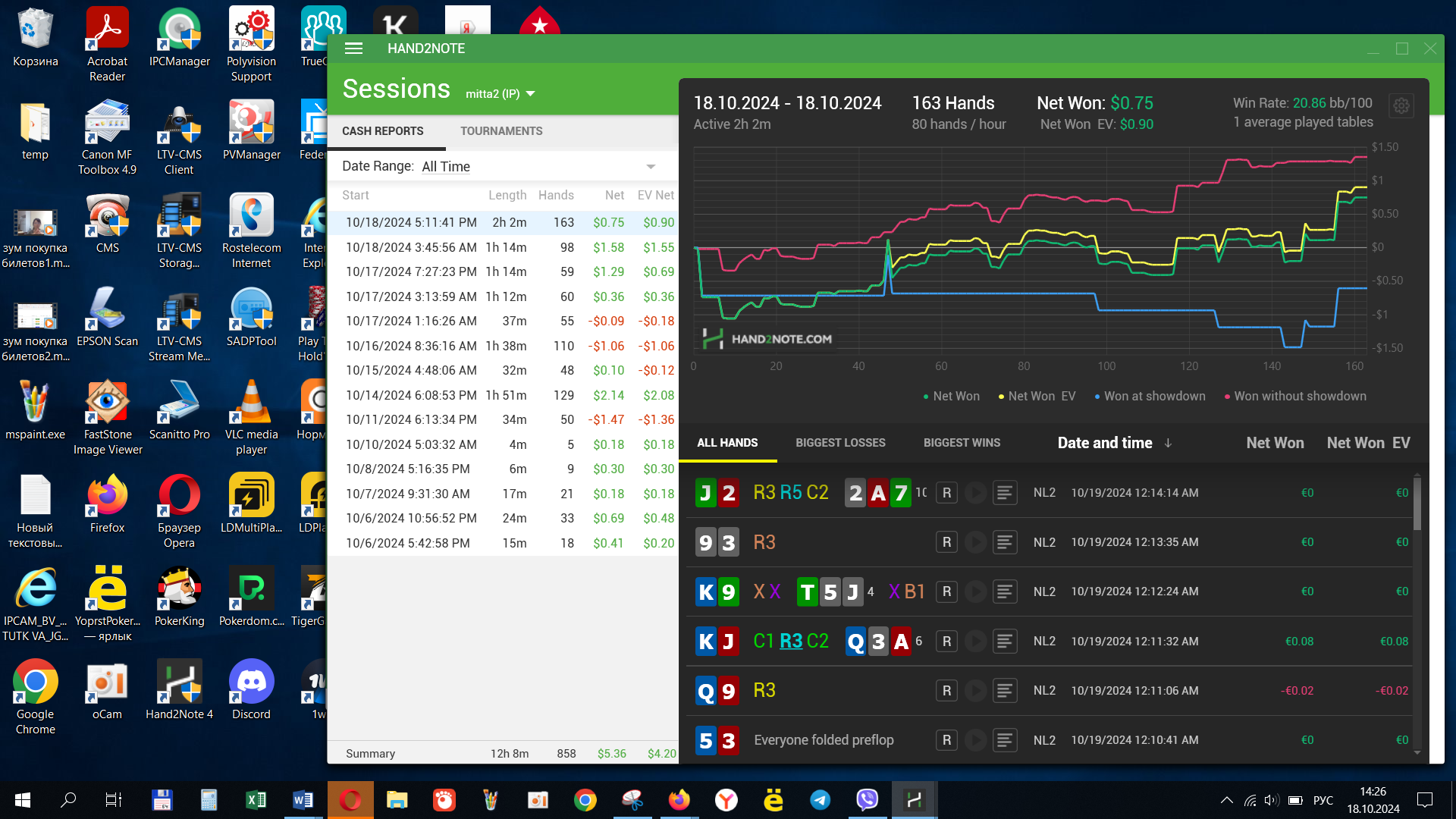Show hidden system tray icons
The width and height of the screenshot is (1456, 819).
[1226, 800]
